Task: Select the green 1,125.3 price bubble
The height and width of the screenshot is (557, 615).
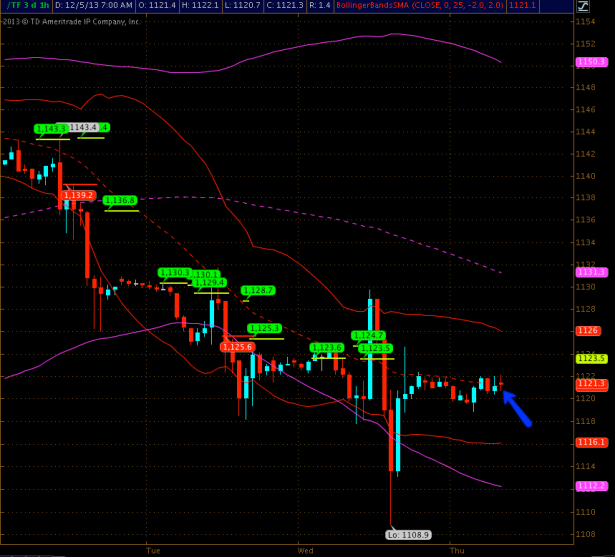Action: [x=265, y=328]
